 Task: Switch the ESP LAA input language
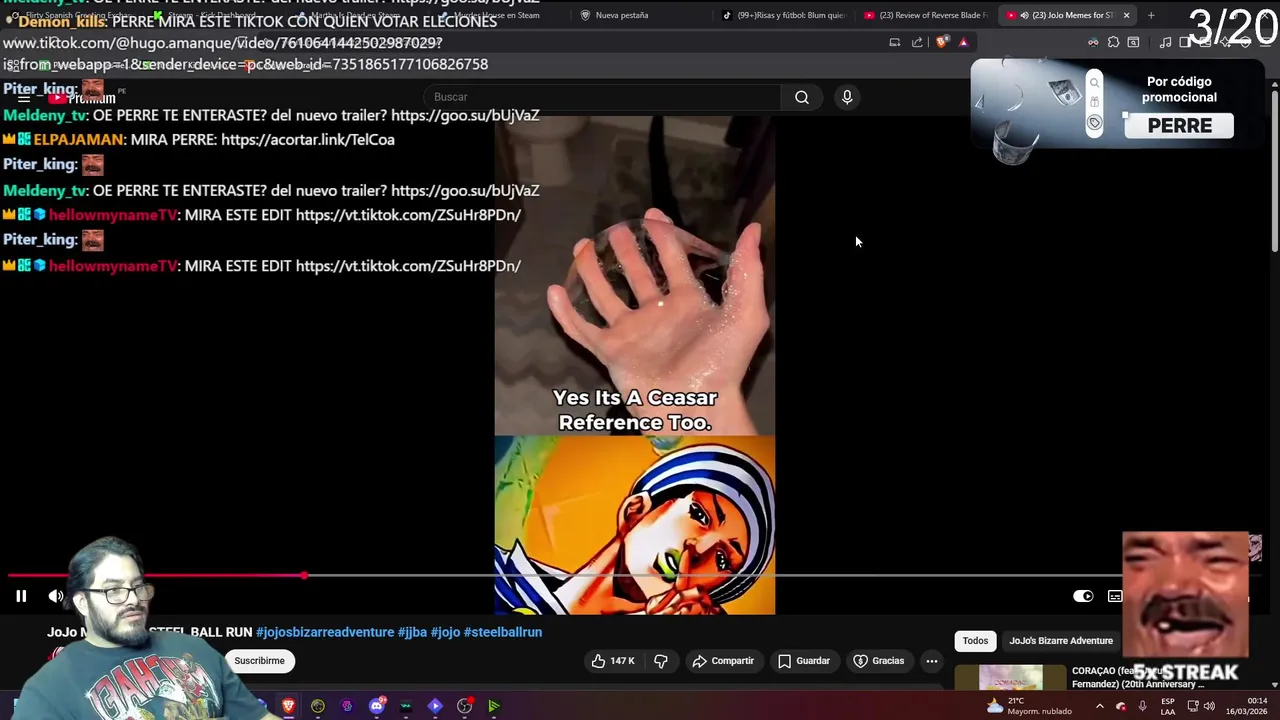coord(1168,706)
